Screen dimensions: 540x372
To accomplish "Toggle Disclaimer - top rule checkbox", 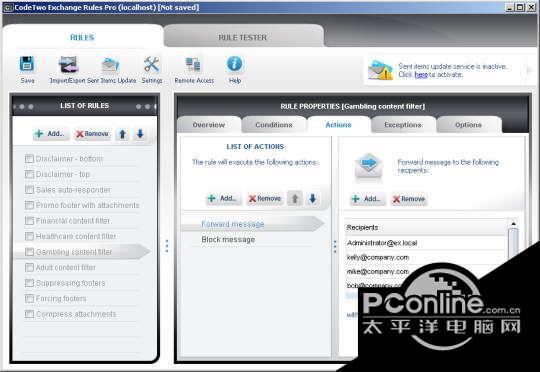I will click(29, 174).
